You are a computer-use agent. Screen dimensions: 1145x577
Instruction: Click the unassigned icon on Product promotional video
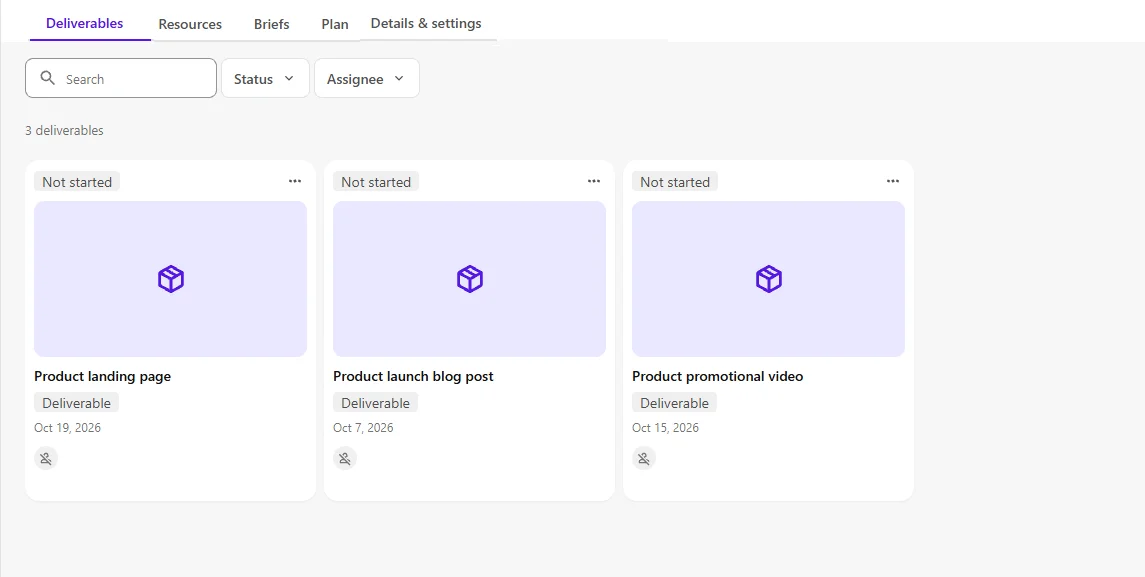coord(644,459)
